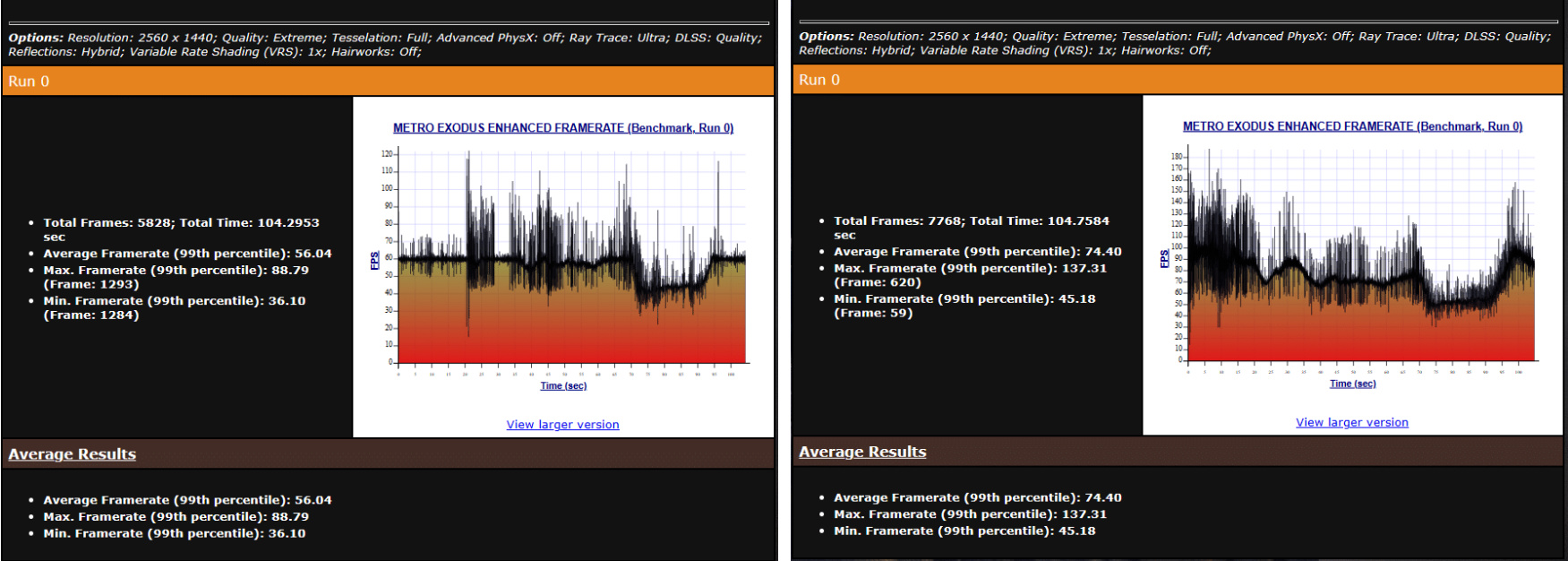Click 'Time (sec)' axis label on right chart
This screenshot has width=1568, height=561.
pos(1353,384)
